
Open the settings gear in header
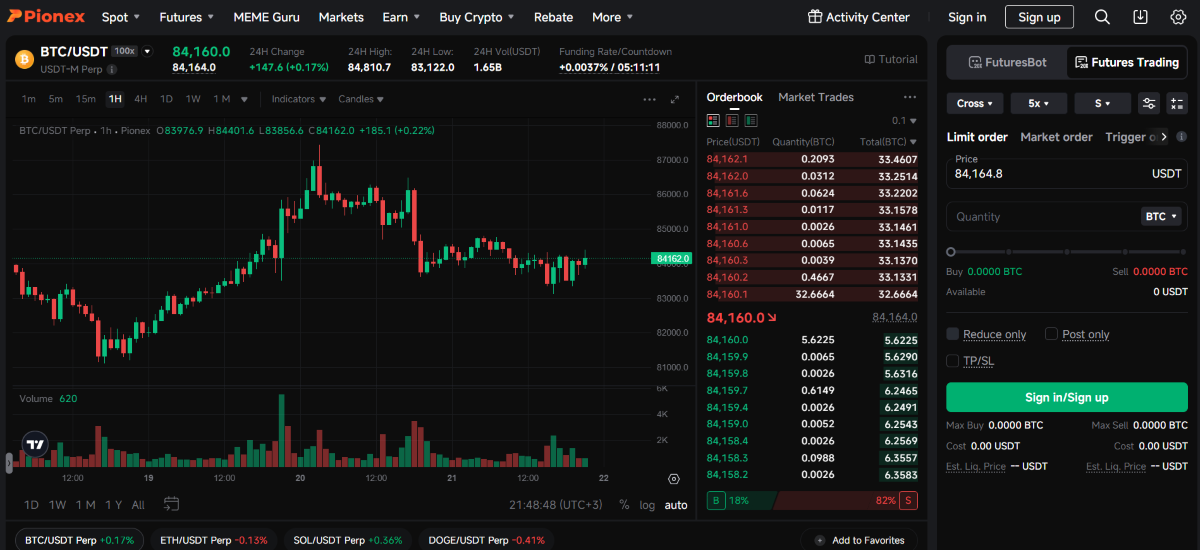tap(1178, 17)
